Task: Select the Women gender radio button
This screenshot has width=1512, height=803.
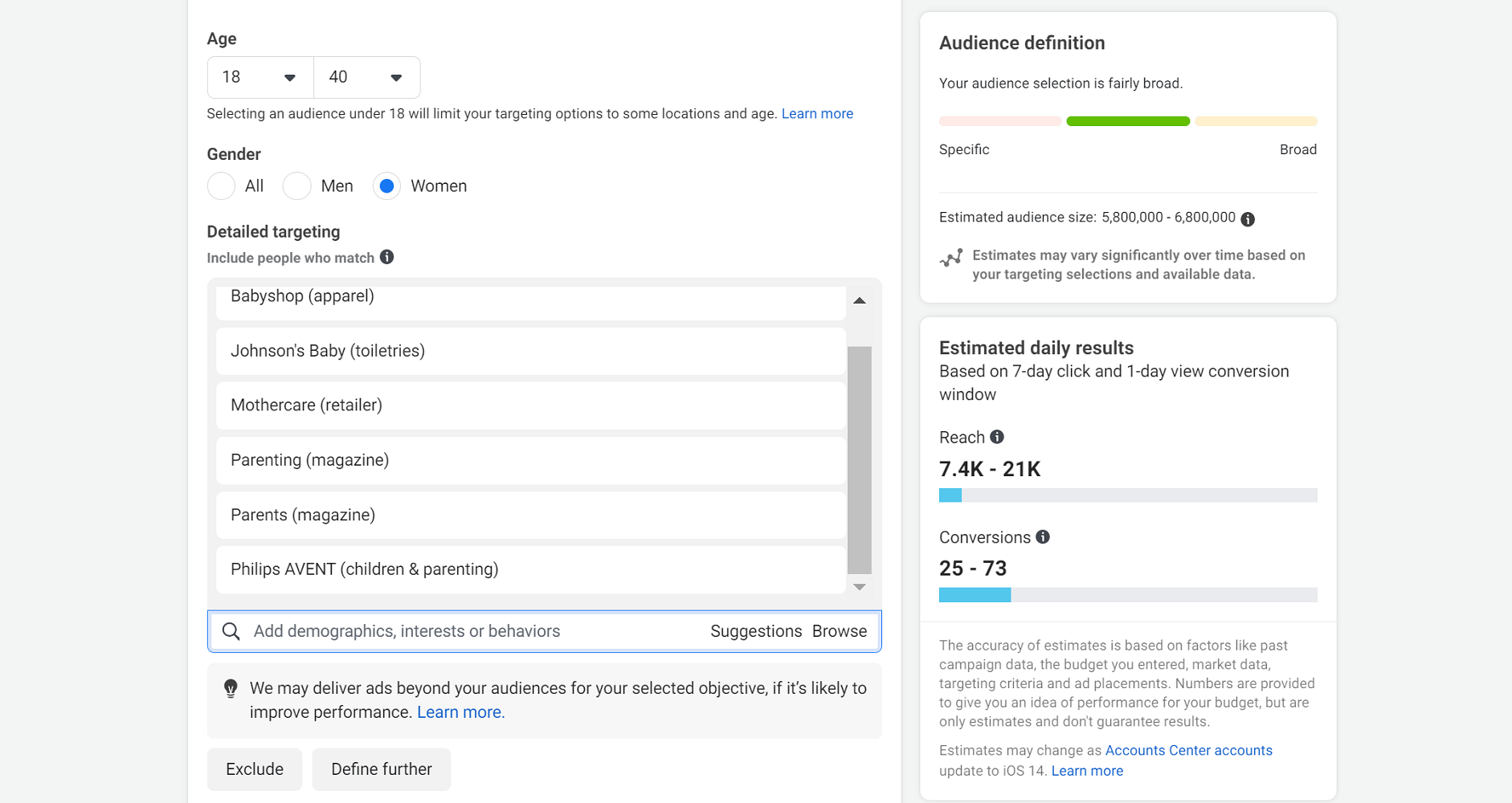Action: coord(386,186)
